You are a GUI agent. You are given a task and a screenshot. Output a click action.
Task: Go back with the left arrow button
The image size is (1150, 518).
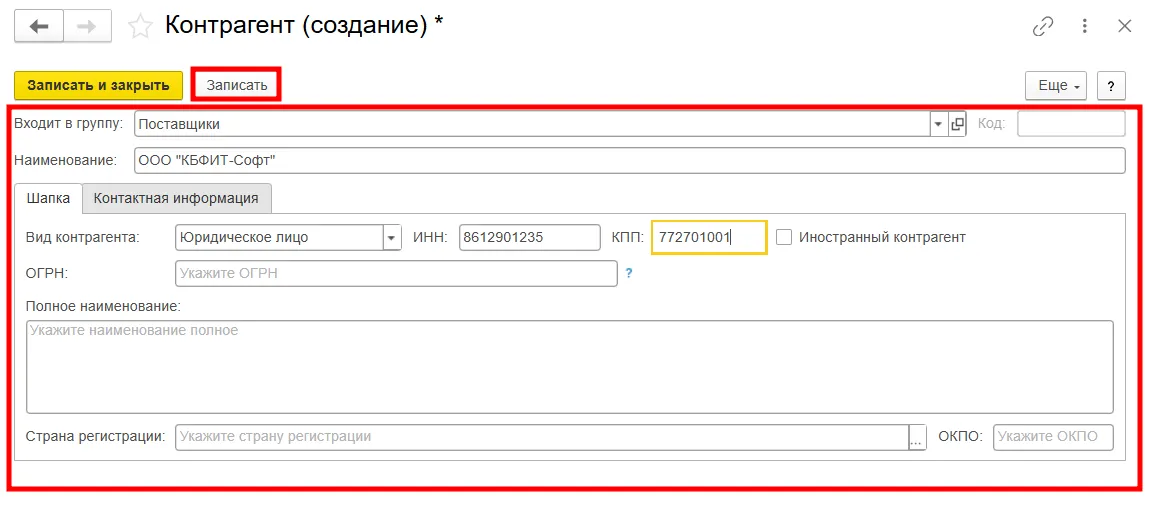tap(39, 26)
